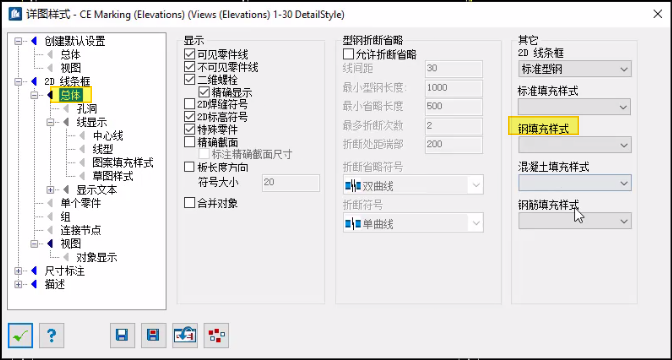
Task: Toggle the 二维螺栓 checkbox
Action: click(x=189, y=80)
